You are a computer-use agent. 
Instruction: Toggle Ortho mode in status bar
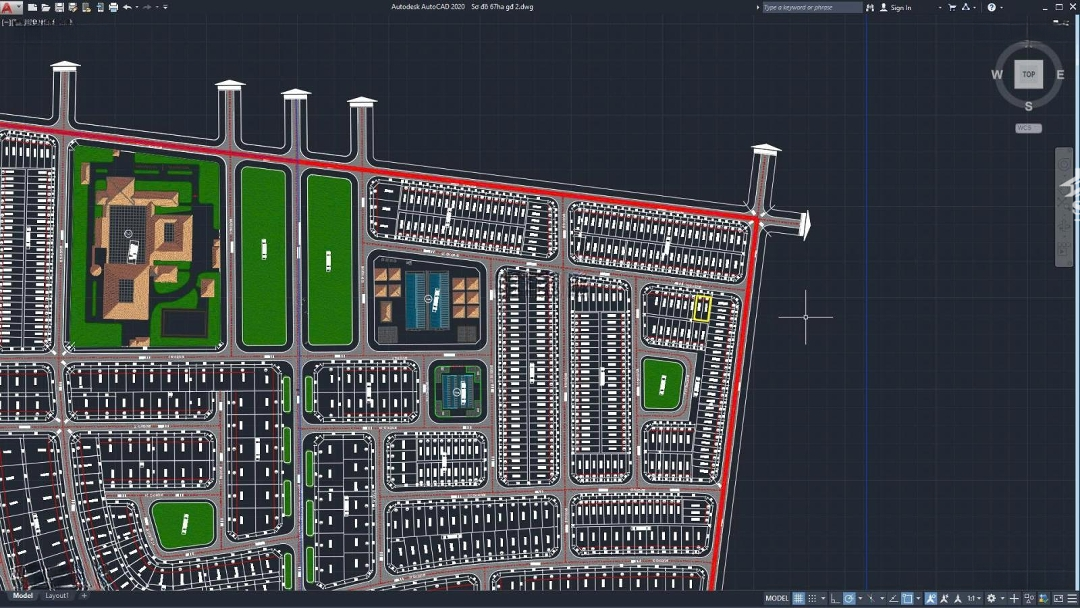(833, 598)
